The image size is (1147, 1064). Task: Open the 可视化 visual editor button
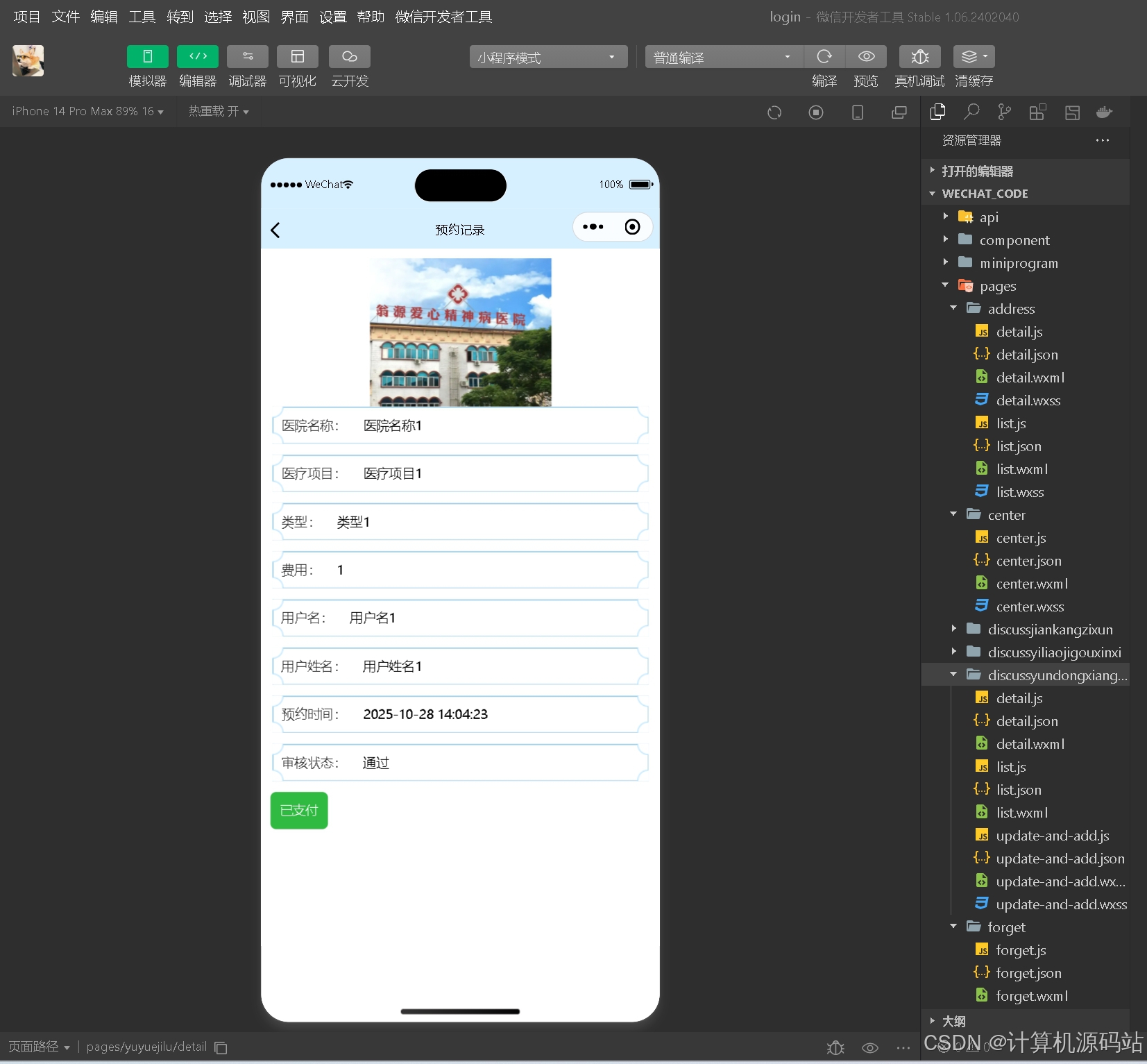coord(298,57)
